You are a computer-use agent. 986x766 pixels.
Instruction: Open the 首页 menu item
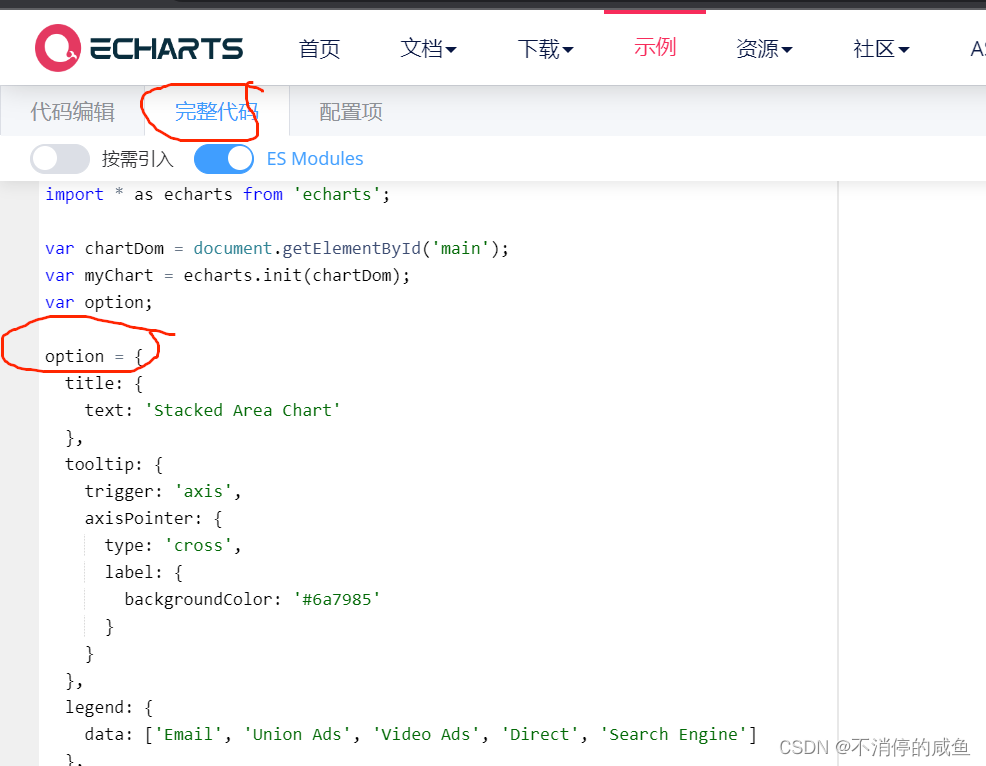[x=319, y=47]
